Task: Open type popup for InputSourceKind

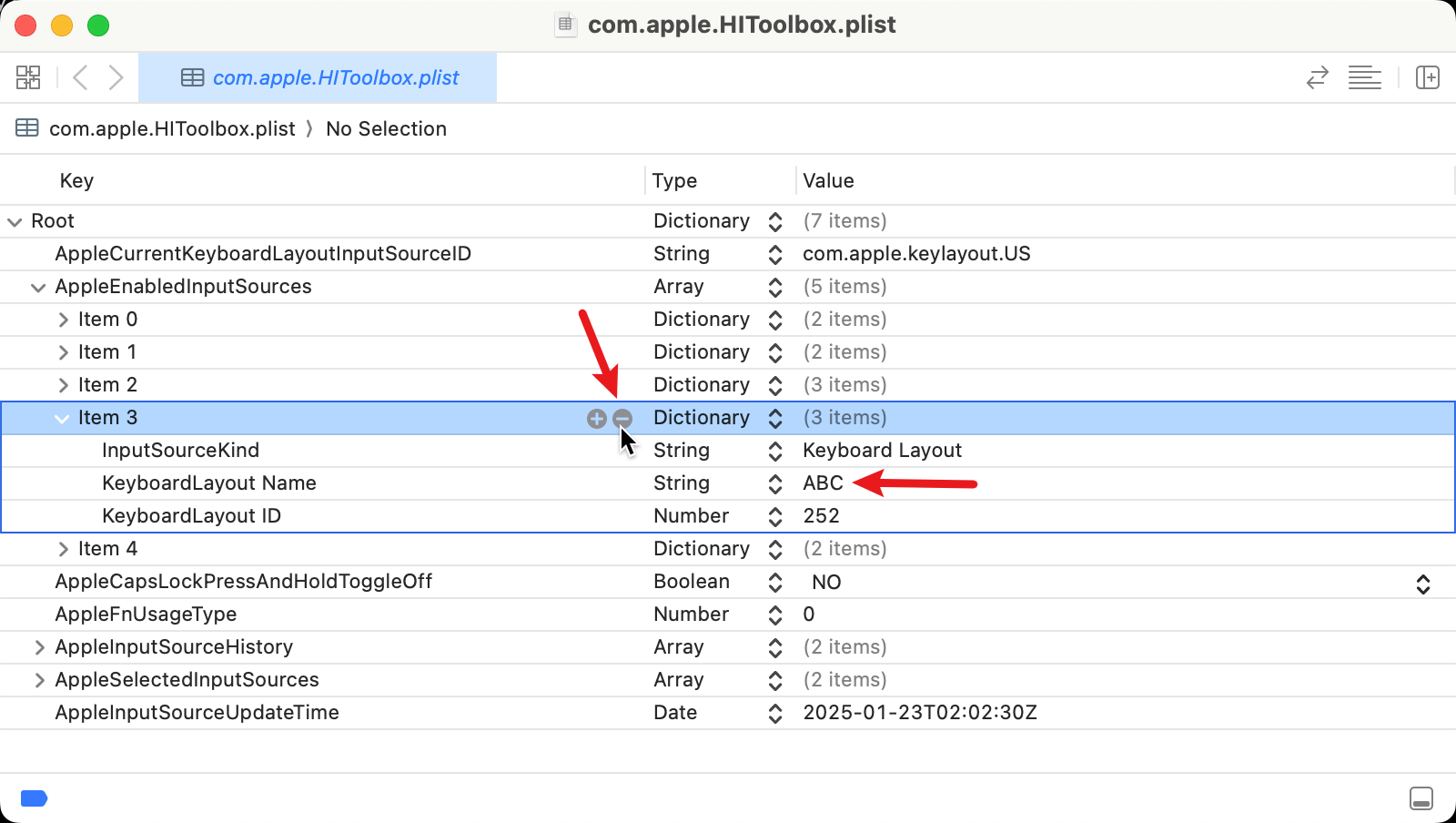Action: tap(775, 451)
